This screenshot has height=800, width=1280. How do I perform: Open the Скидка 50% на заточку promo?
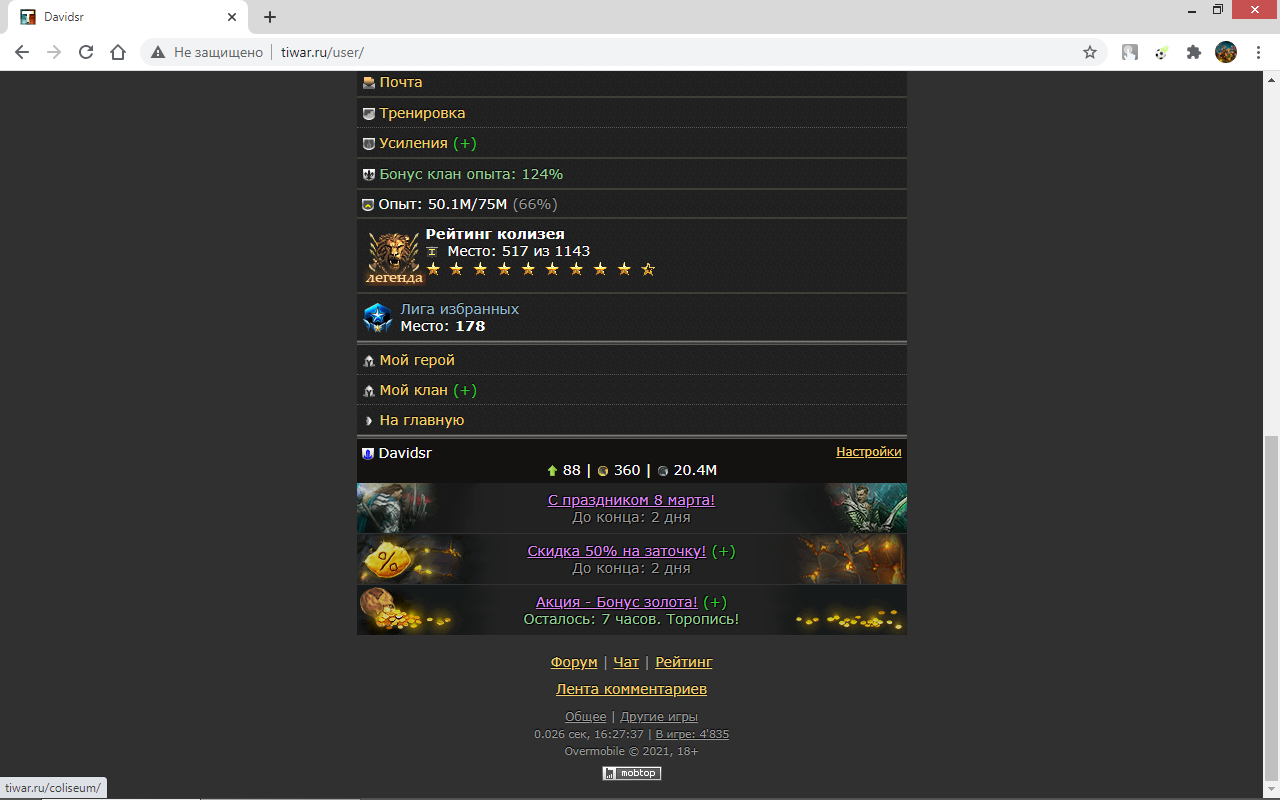coord(617,551)
